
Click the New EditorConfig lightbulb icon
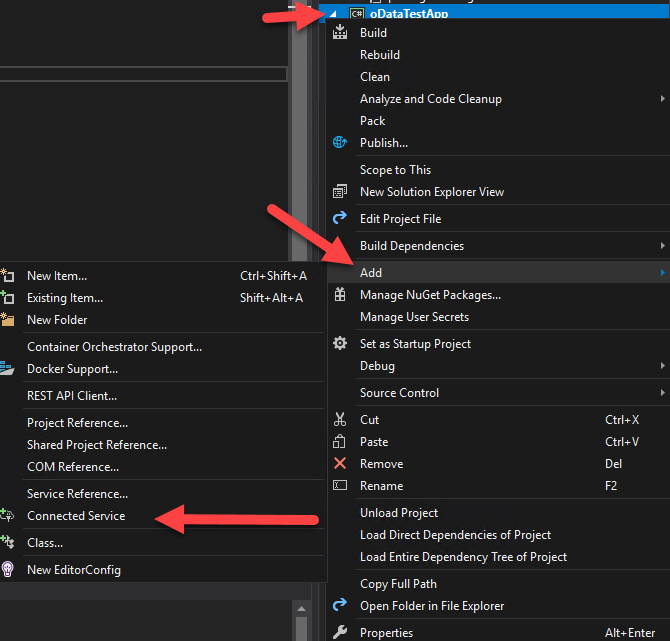[x=8, y=570]
